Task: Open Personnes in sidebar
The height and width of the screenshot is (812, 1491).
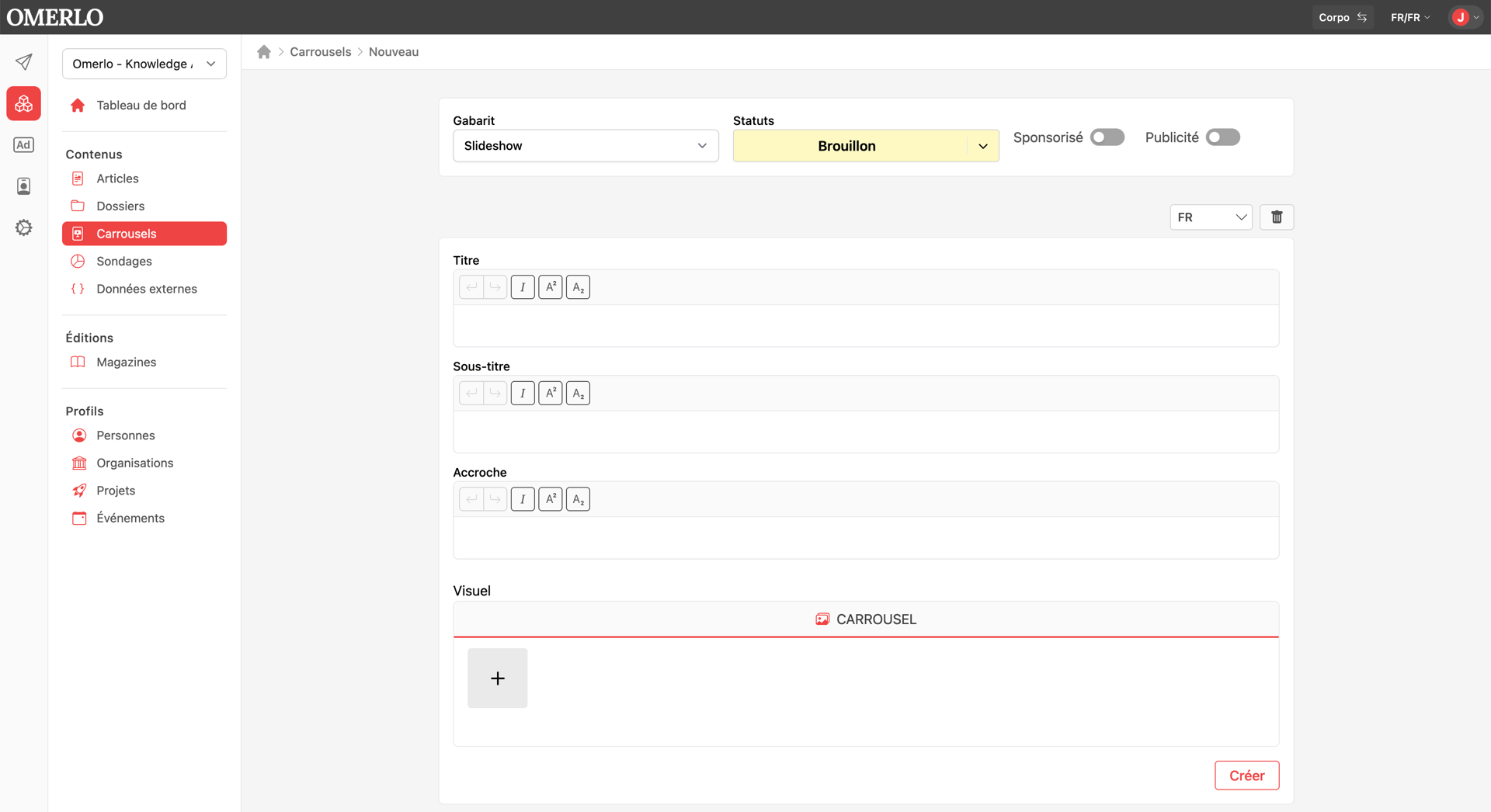Action: coord(144,435)
